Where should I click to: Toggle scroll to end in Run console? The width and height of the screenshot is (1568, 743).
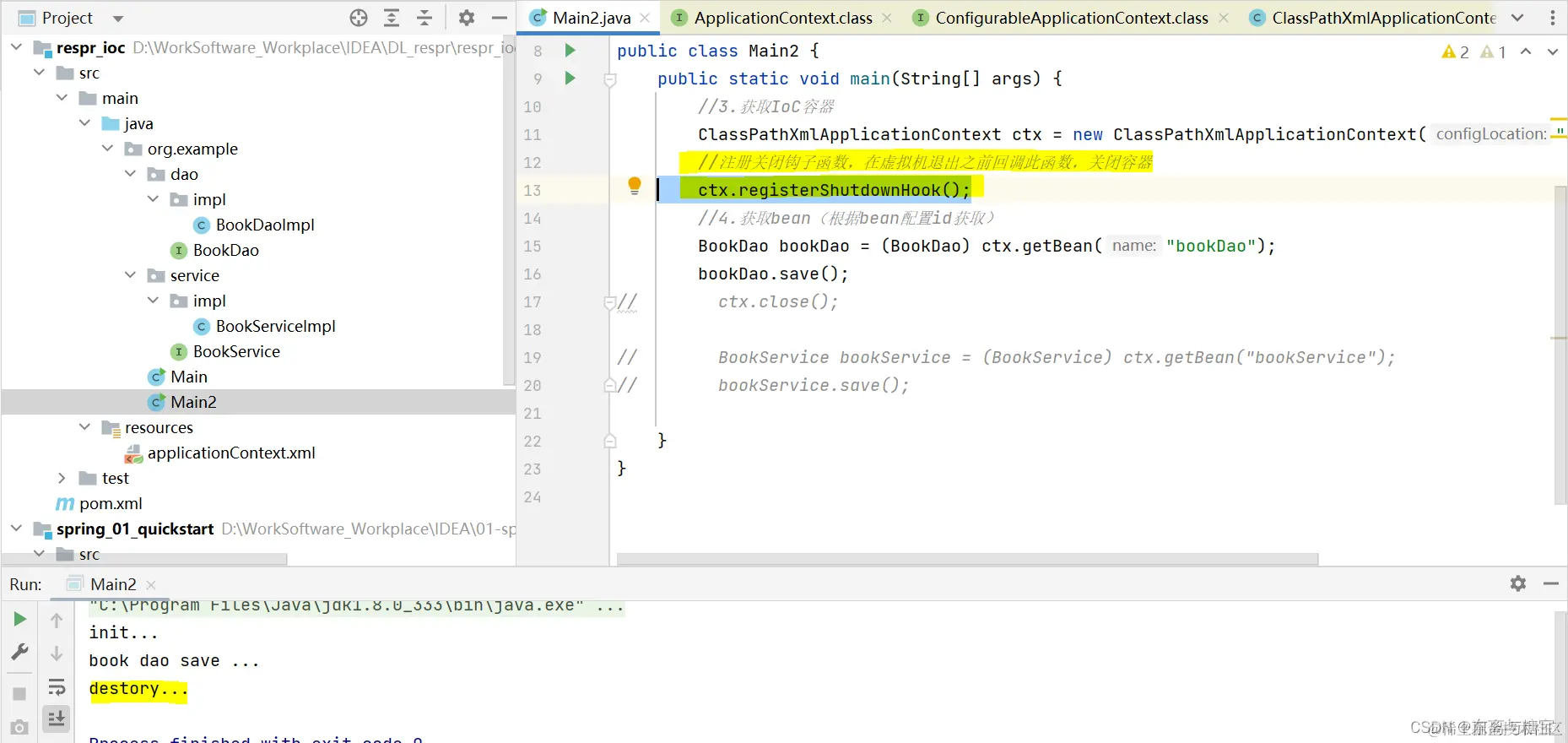(57, 719)
